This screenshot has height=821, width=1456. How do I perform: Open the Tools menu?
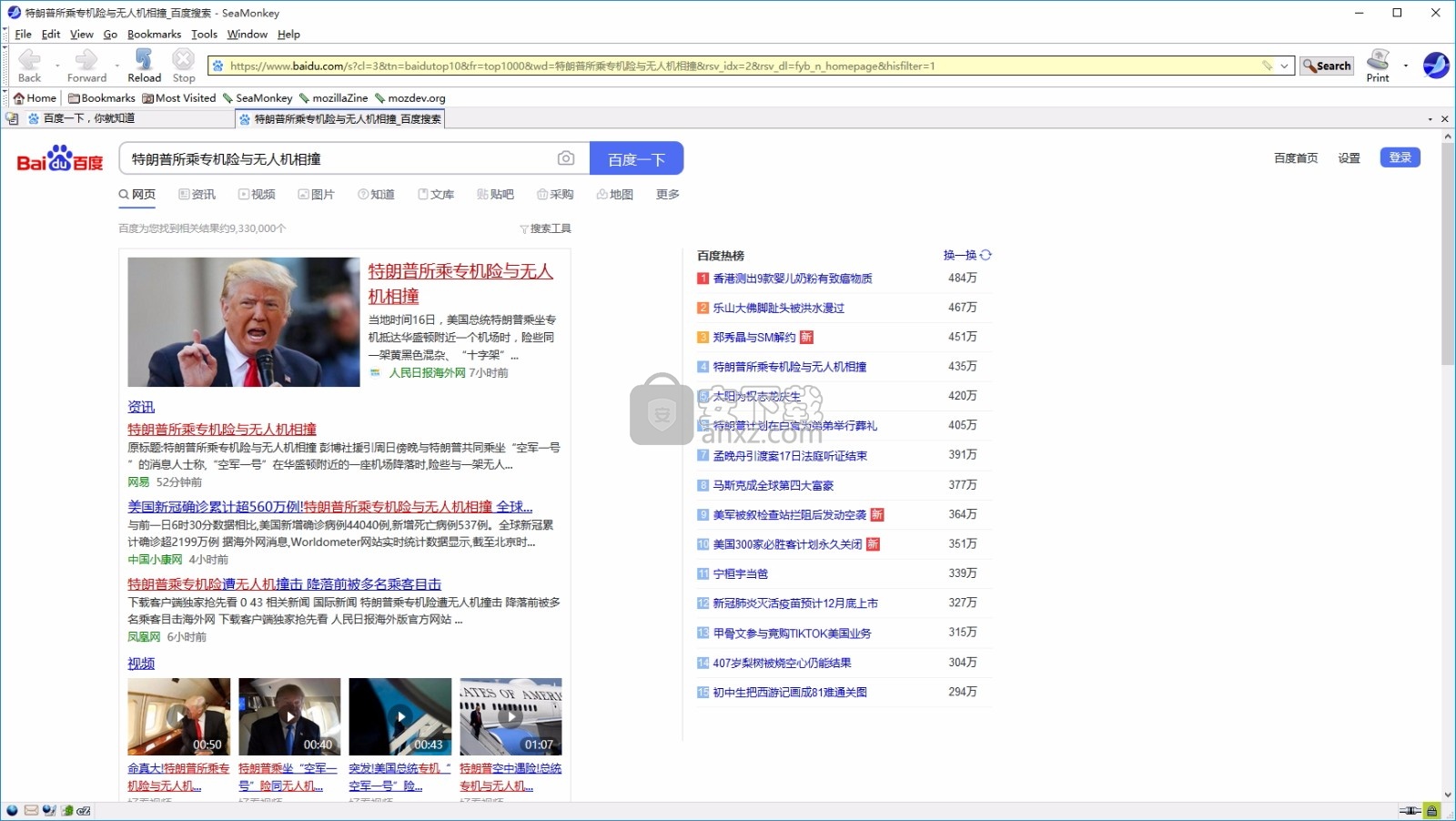[204, 35]
